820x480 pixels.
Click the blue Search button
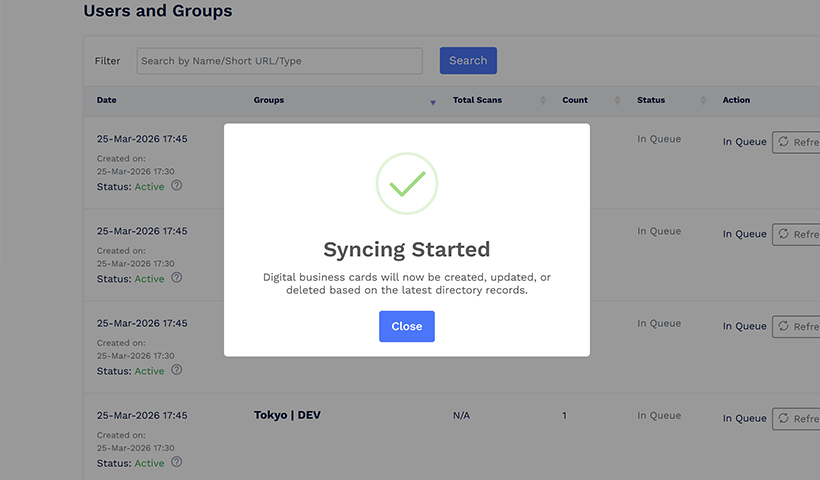(x=468, y=61)
